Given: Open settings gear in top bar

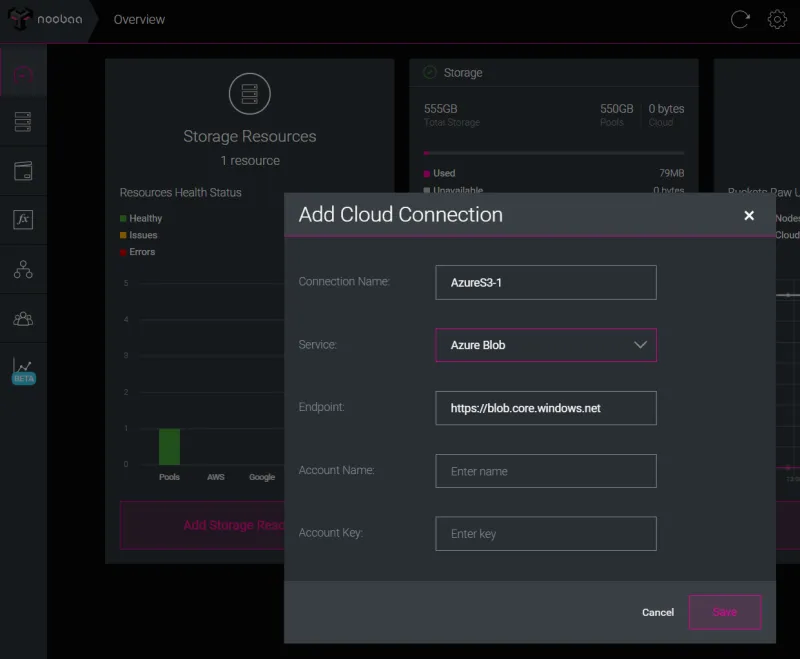Looking at the screenshot, I should click(x=776, y=19).
